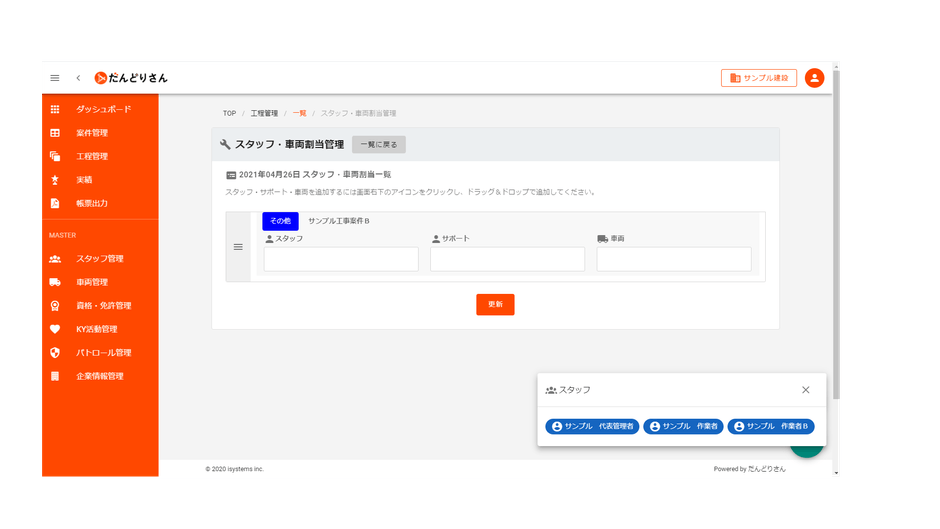Click the back chevron arrow in header

[x=78, y=78]
